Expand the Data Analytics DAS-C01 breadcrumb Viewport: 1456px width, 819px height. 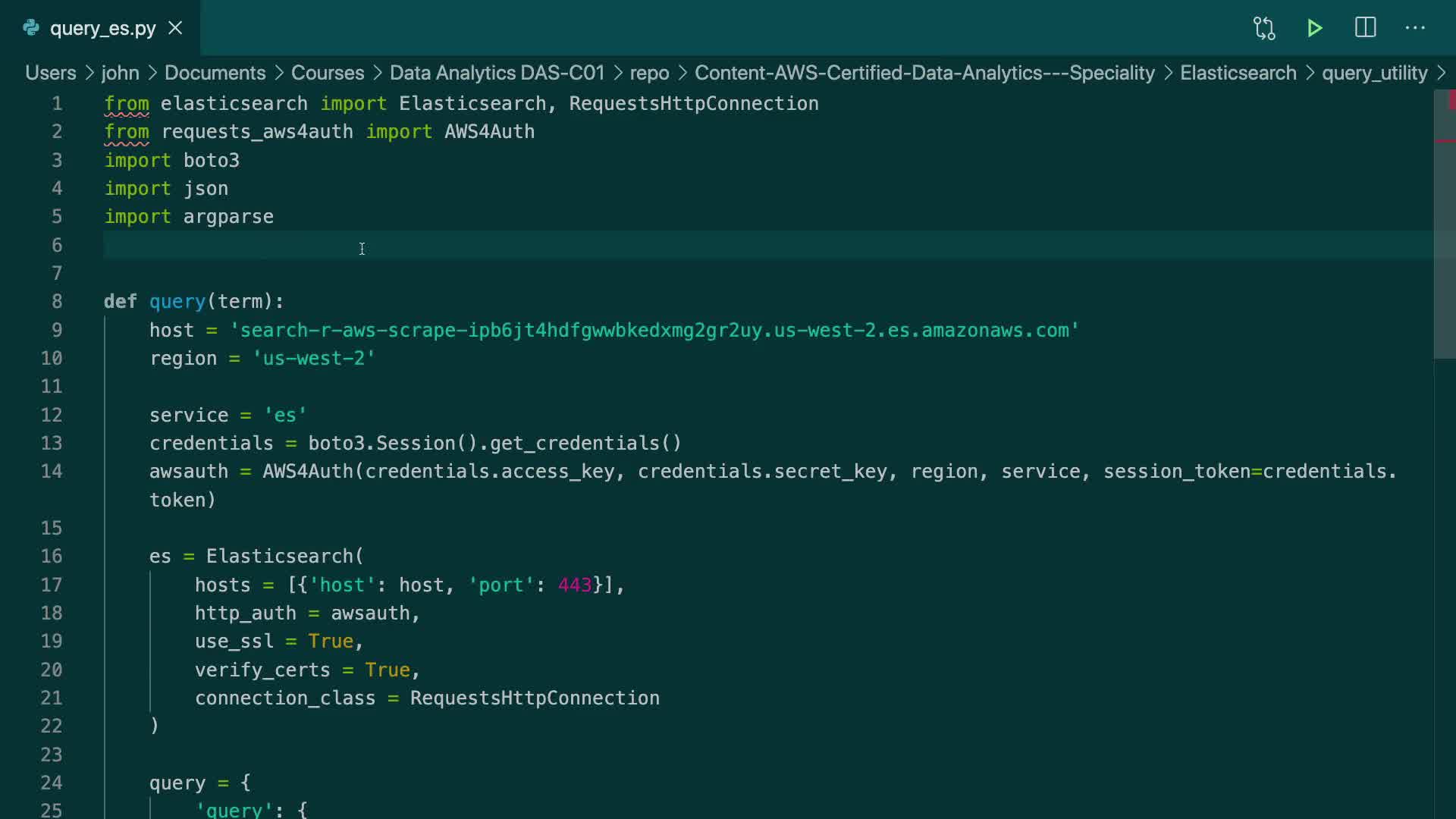(497, 73)
